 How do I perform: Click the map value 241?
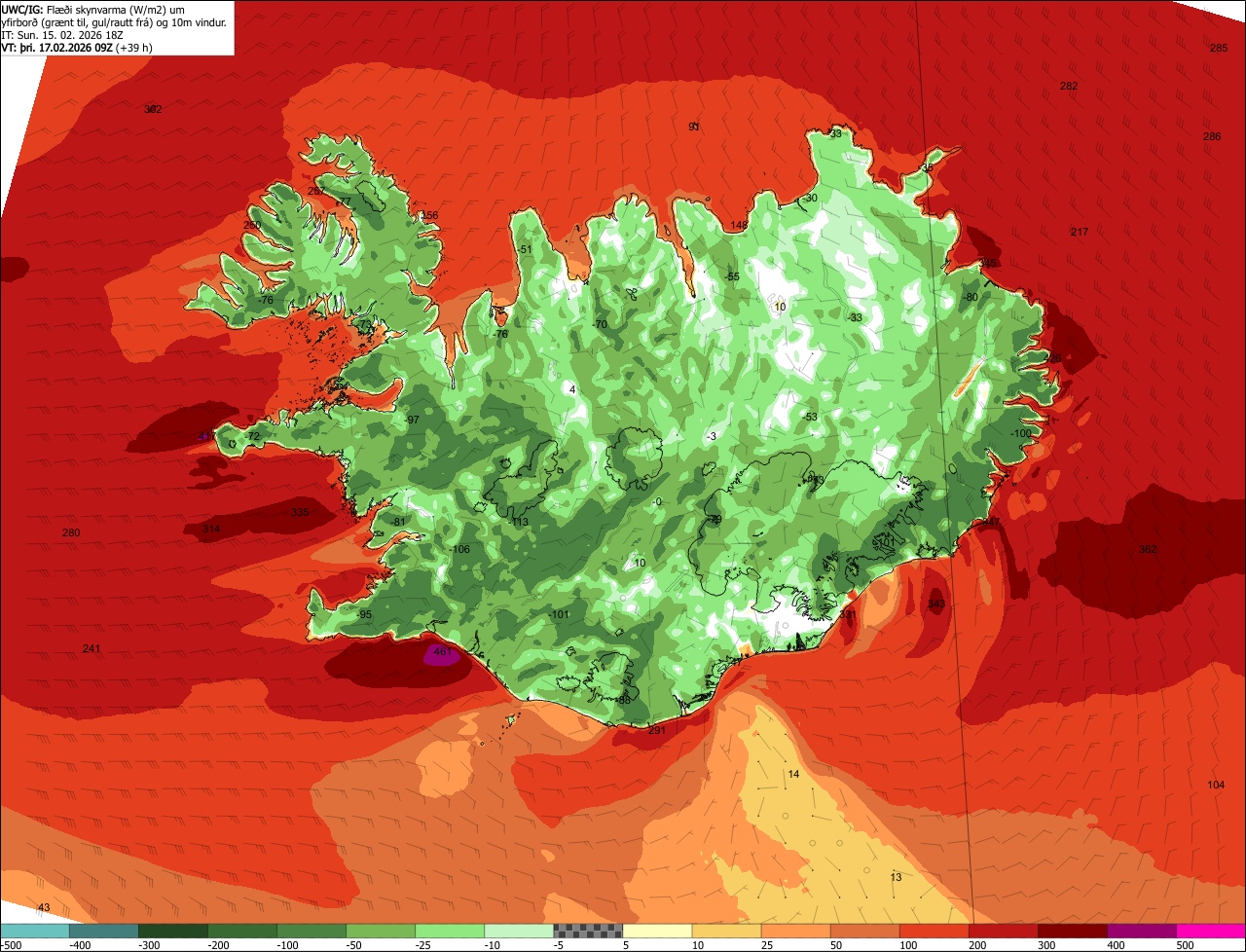coord(92,648)
